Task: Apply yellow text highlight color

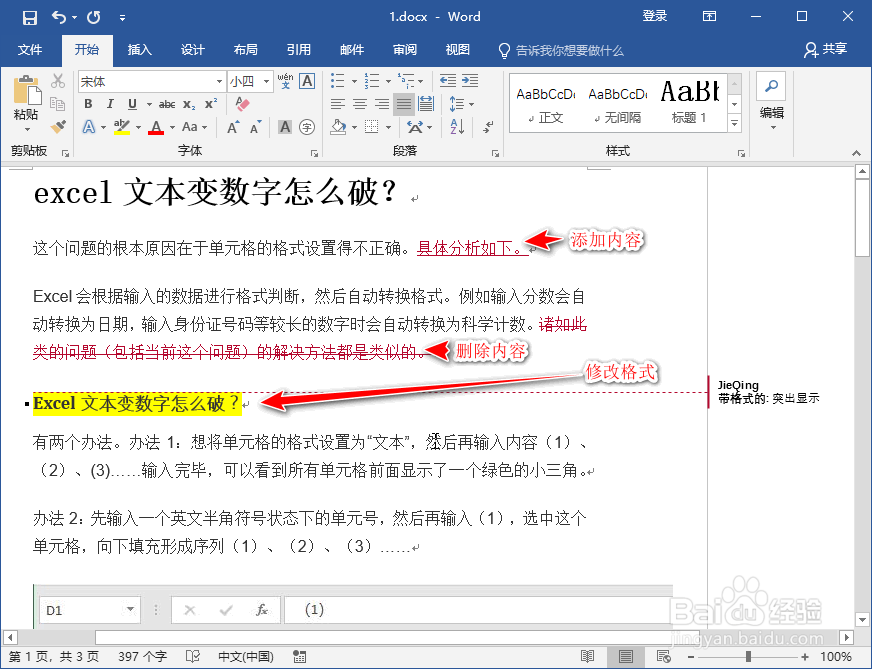Action: click(122, 127)
